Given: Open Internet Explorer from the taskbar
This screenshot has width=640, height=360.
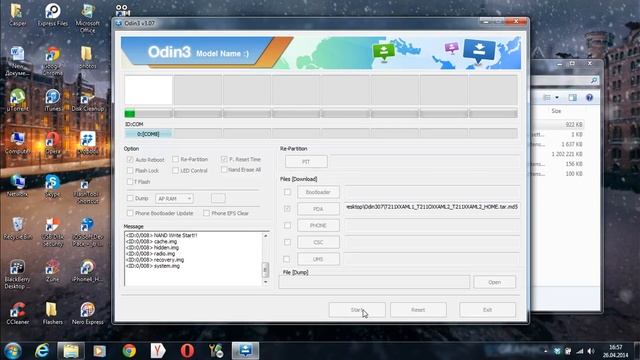Looking at the screenshot, I should [x=42, y=351].
